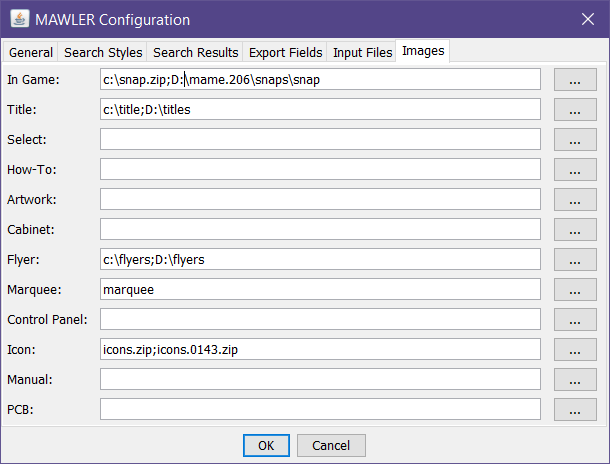This screenshot has height=464, width=610.
Task: Browse for How-To image folder
Action: click(574, 170)
